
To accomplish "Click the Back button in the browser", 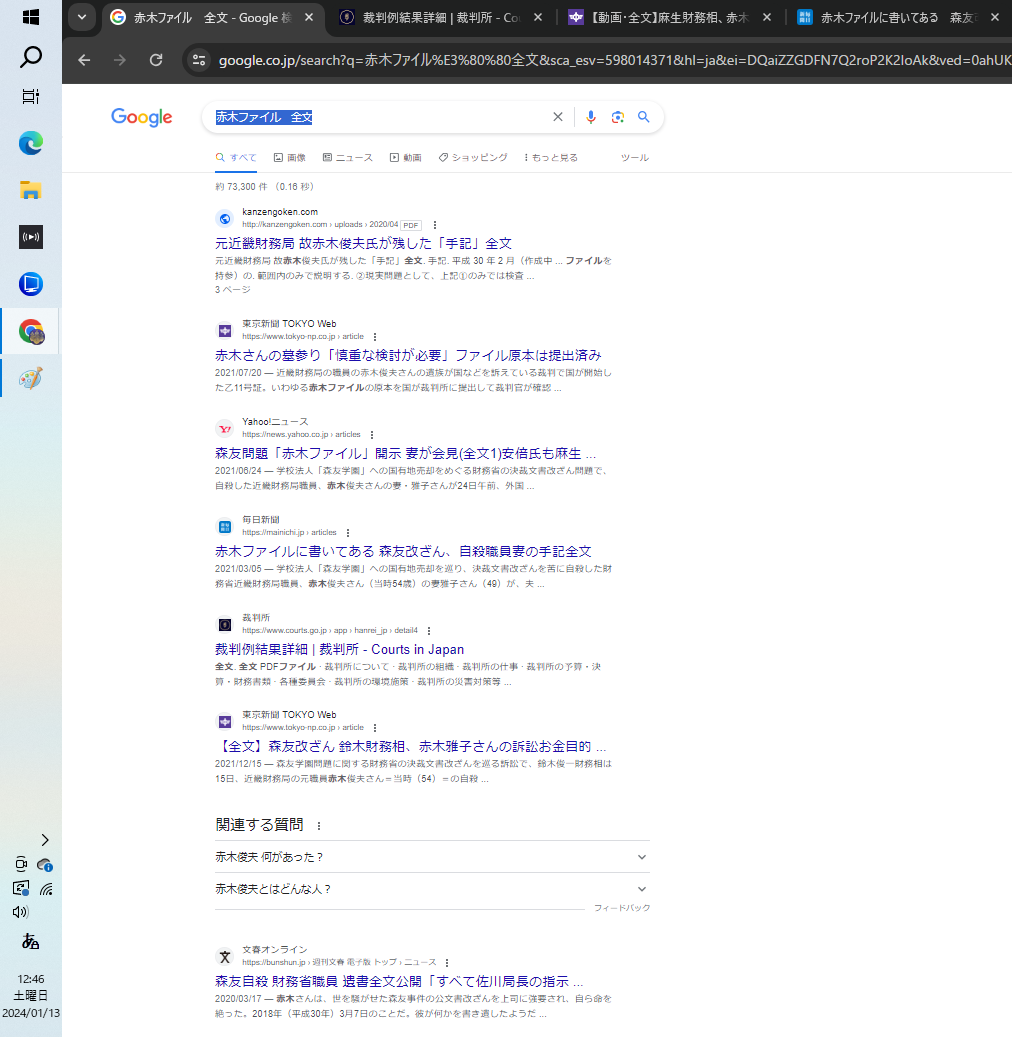I will click(84, 60).
